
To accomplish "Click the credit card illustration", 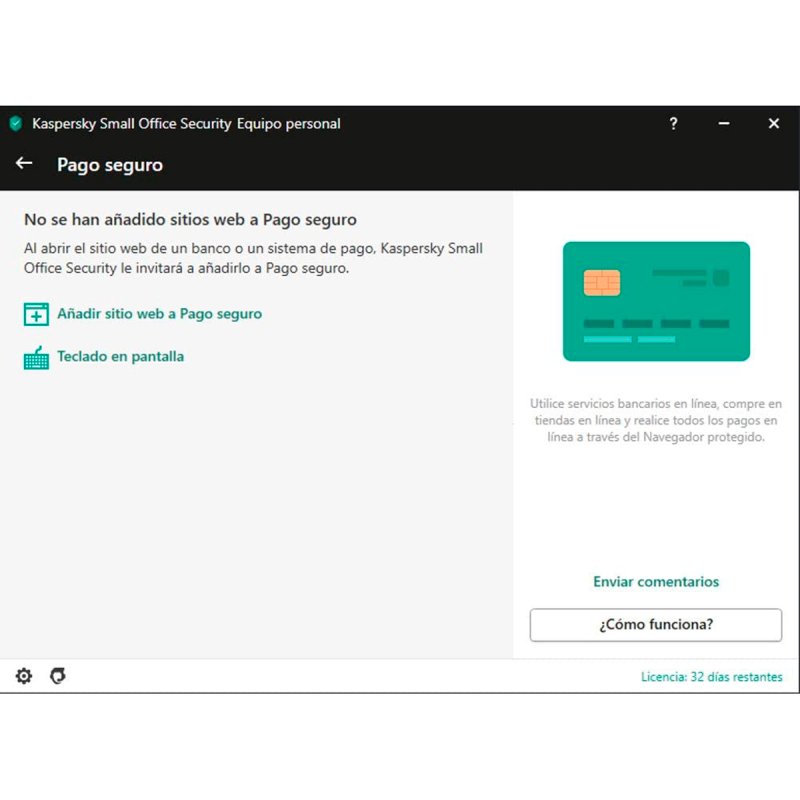I will [656, 301].
